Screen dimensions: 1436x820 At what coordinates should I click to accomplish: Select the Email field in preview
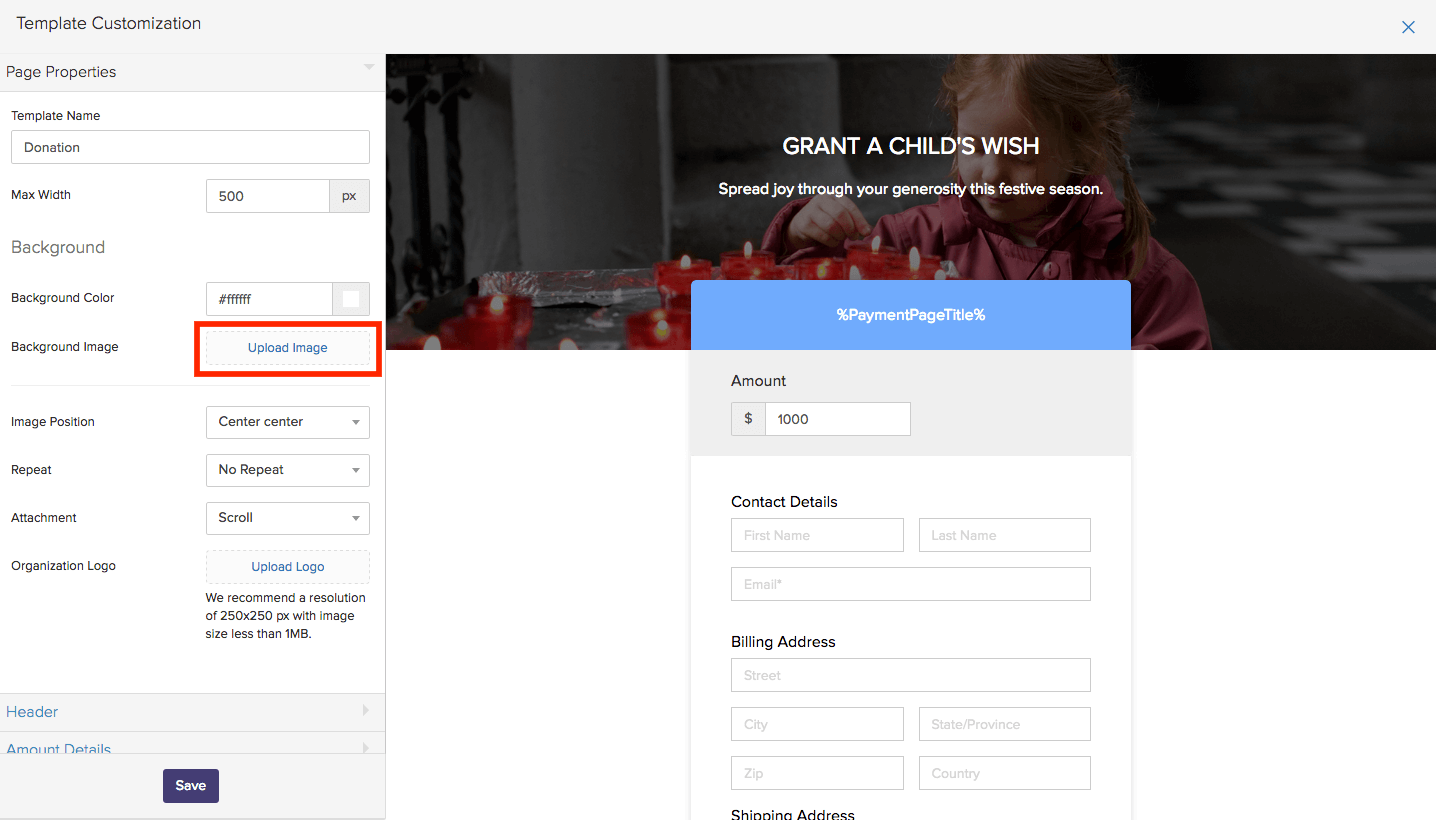tap(910, 584)
